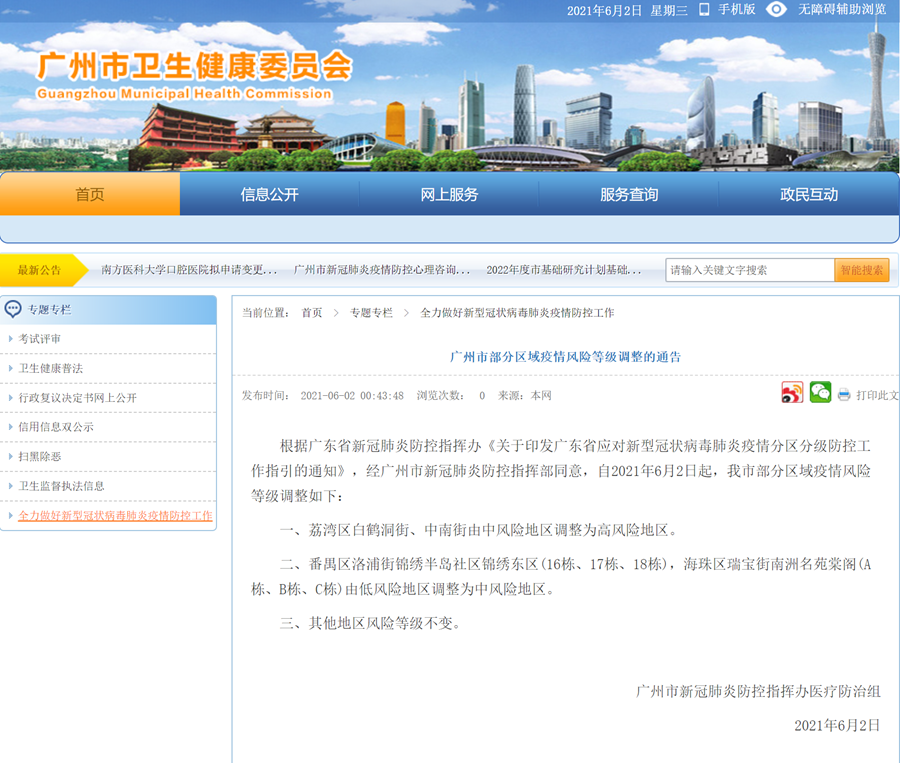Open the 首页 navigation tab

(90, 195)
